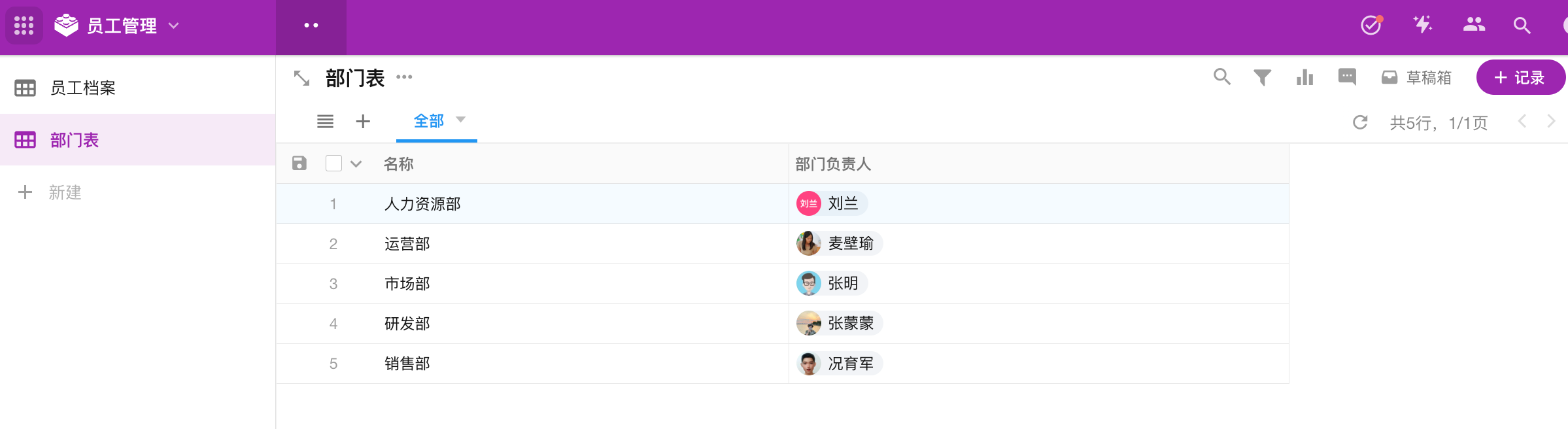This screenshot has width=1568, height=429.
Task: Tick the select-all checkbox in header
Action: tap(333, 163)
